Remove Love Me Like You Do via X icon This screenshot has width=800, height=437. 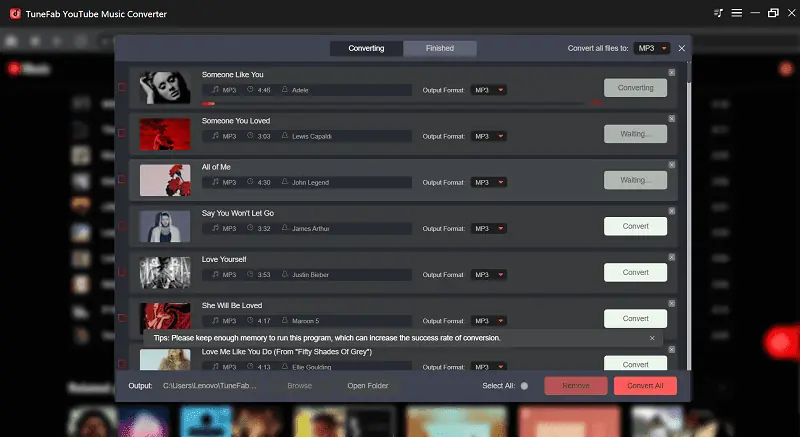[x=671, y=350]
